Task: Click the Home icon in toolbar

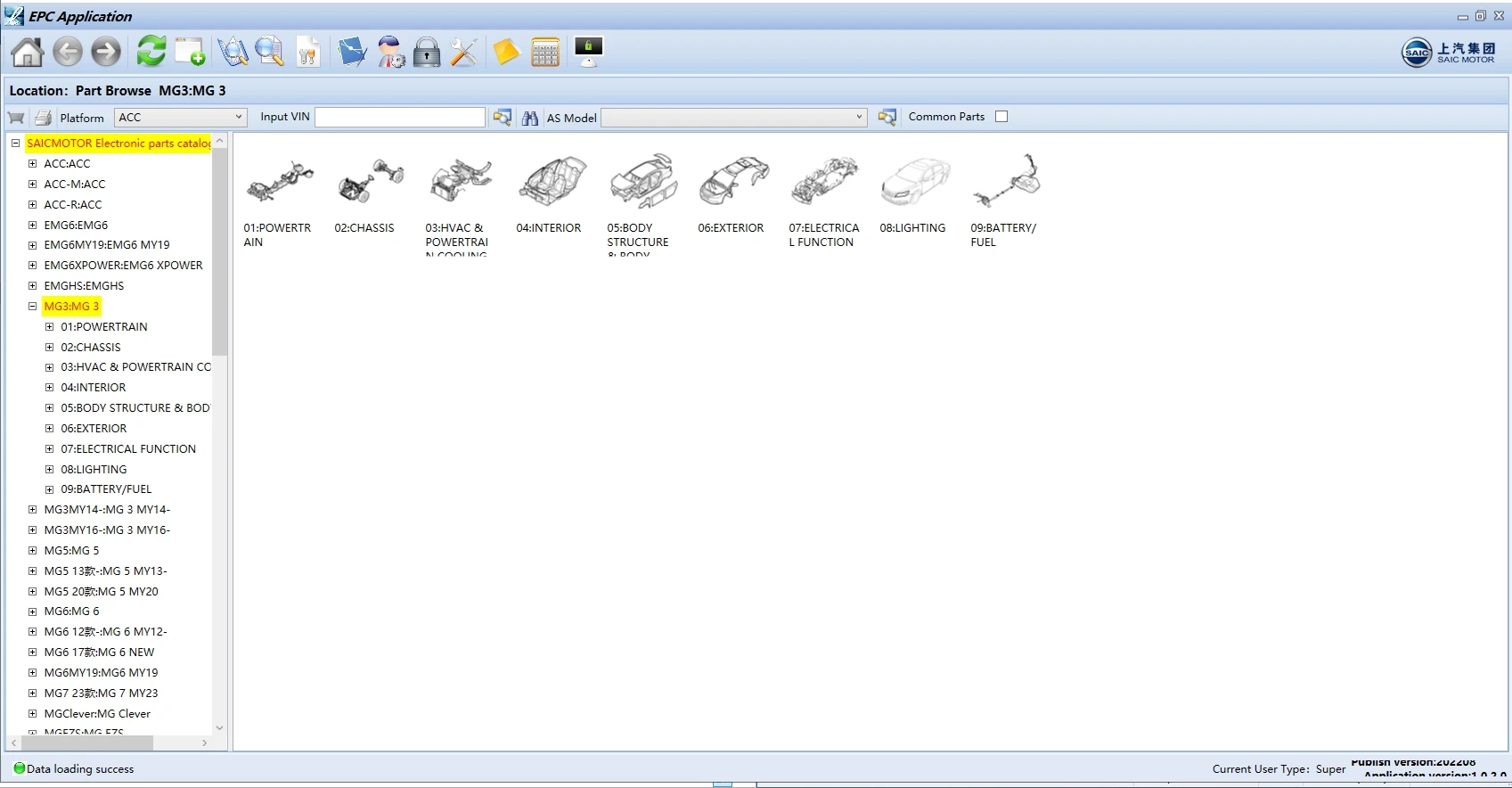Action: (x=27, y=53)
